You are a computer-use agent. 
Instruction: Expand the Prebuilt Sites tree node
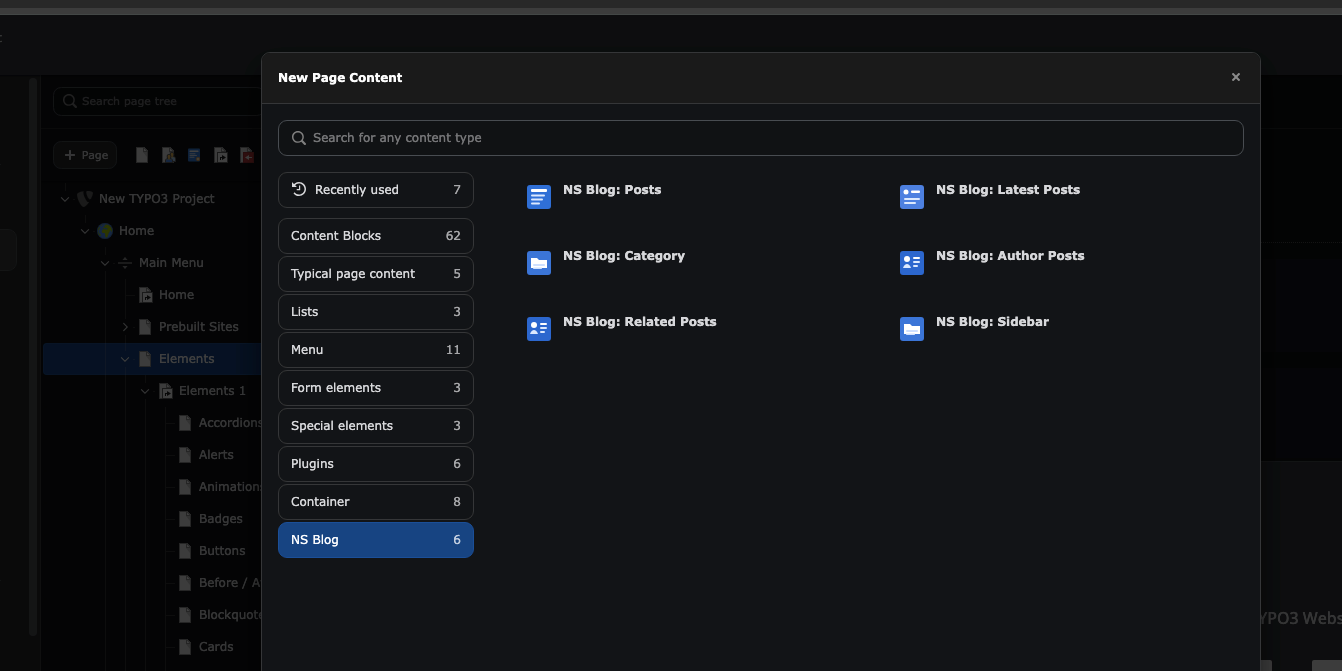[124, 326]
